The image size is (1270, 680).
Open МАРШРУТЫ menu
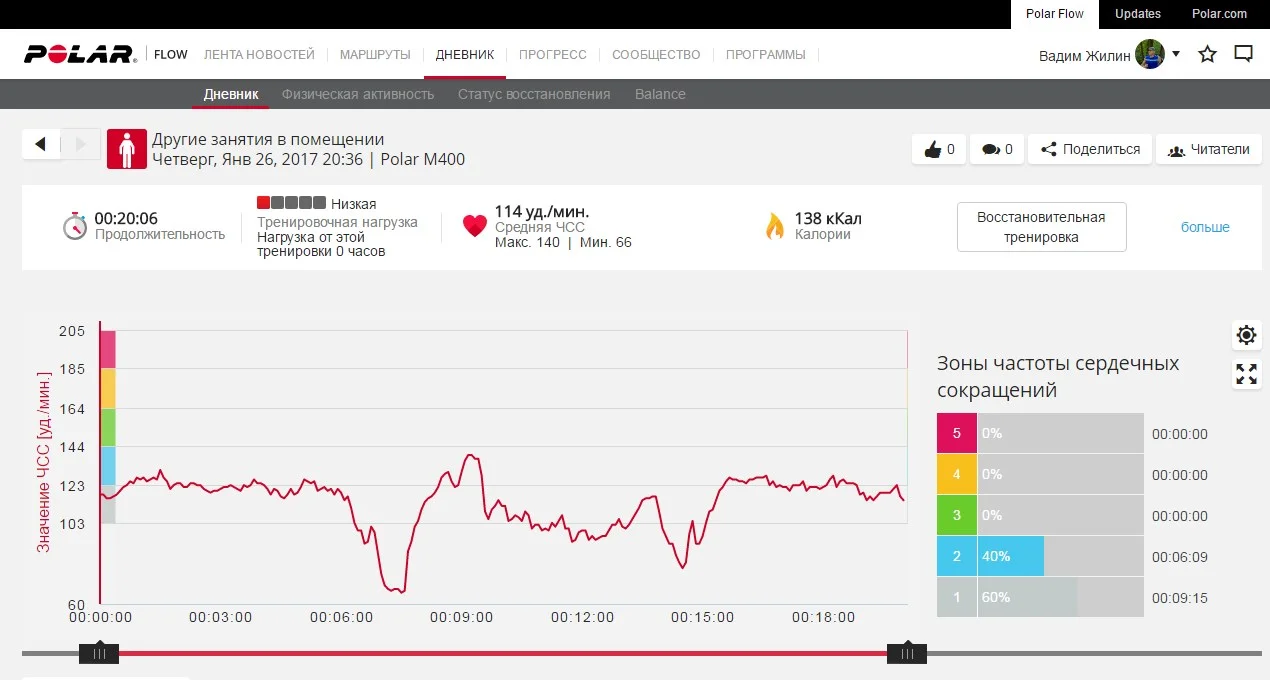coord(375,55)
